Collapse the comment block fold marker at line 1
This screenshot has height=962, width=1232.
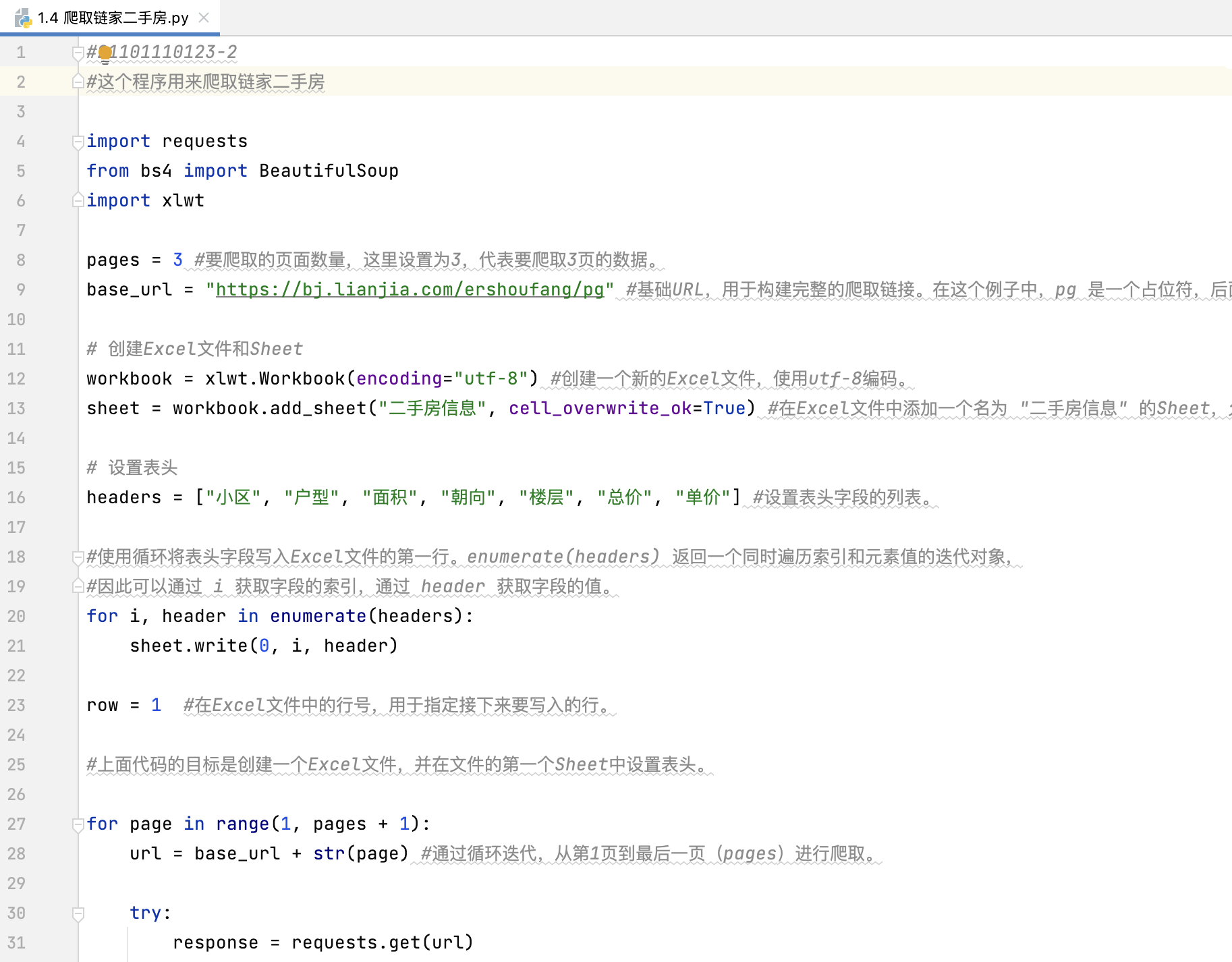pos(78,53)
